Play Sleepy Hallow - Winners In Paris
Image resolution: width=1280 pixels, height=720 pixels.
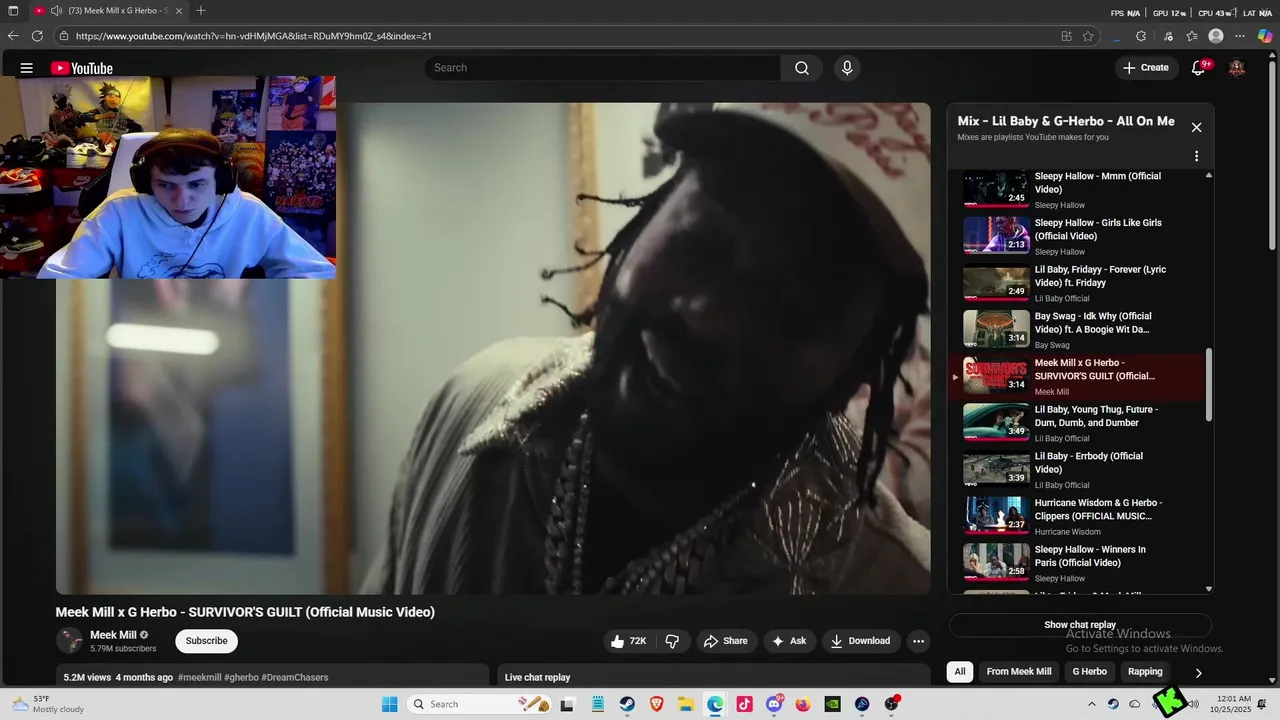(1075, 563)
